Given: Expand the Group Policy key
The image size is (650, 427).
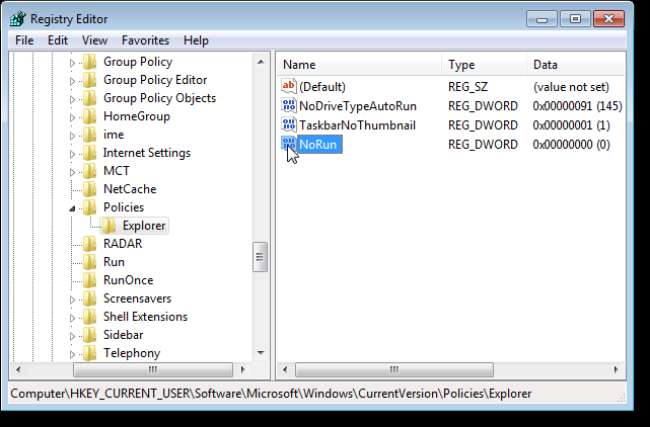Looking at the screenshot, I should 73,63.
